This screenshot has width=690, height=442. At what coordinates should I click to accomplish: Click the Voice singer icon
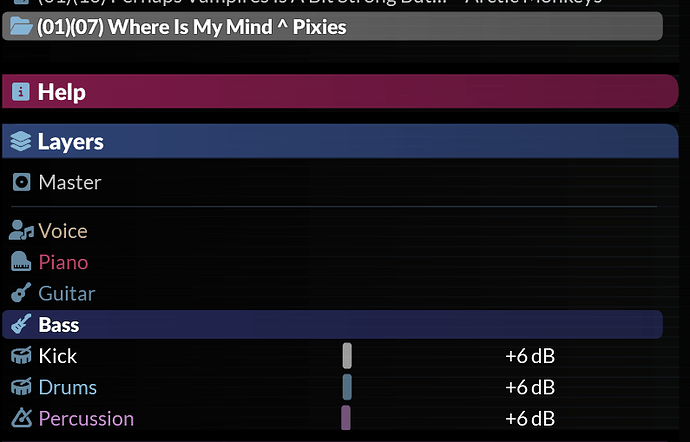21,230
